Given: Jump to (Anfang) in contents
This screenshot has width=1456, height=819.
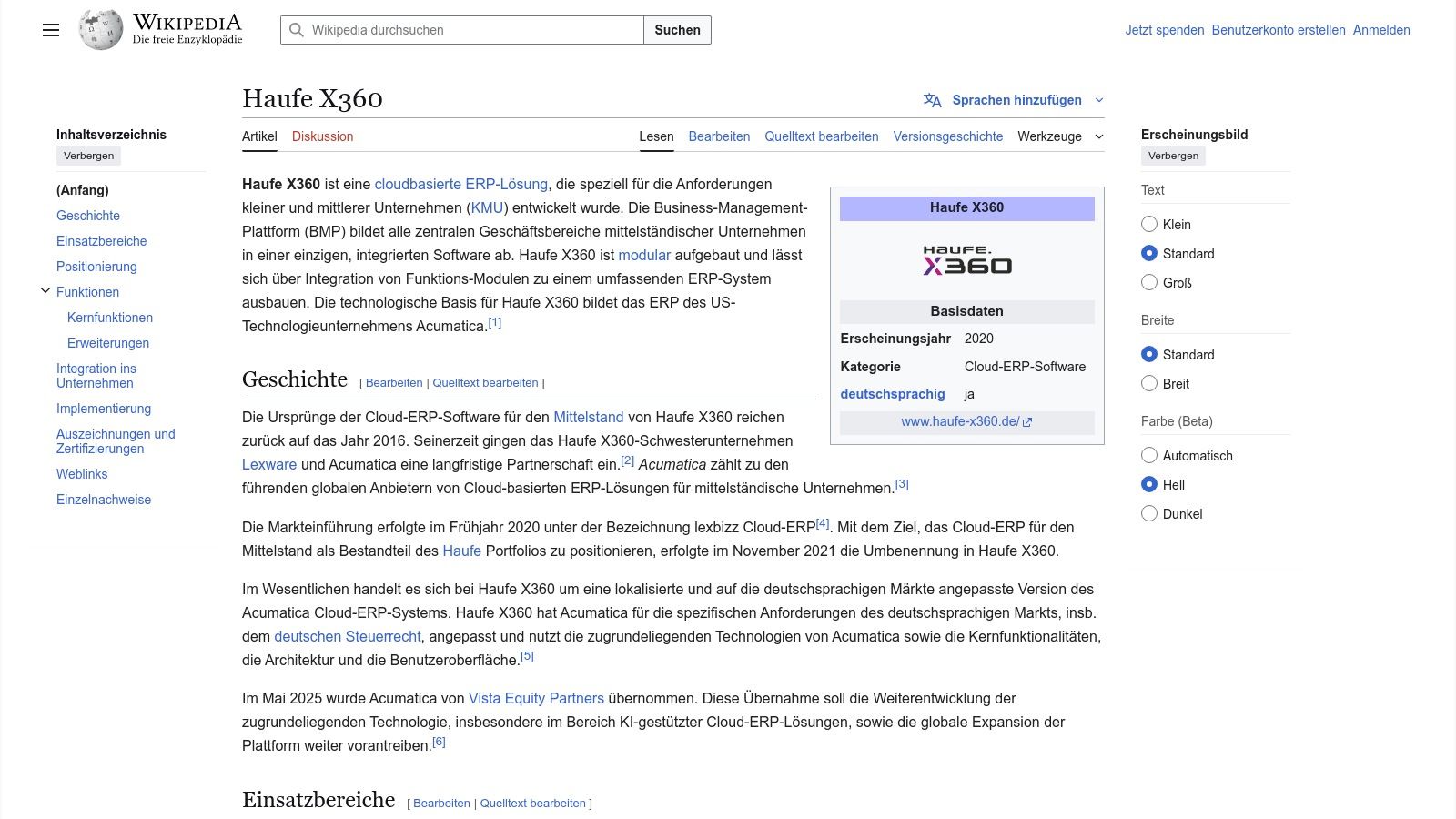Looking at the screenshot, I should pos(83,190).
